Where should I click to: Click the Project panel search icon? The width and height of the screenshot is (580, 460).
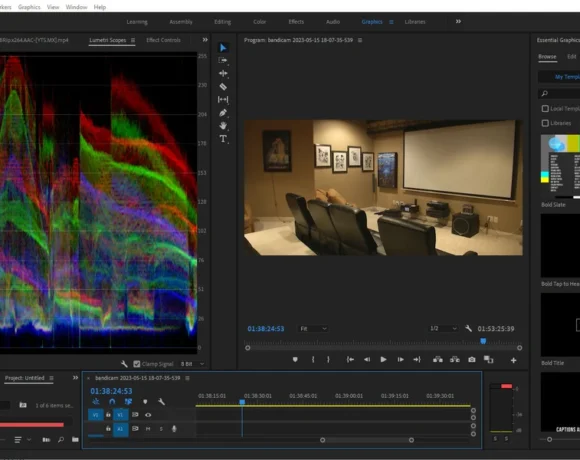pos(61,440)
